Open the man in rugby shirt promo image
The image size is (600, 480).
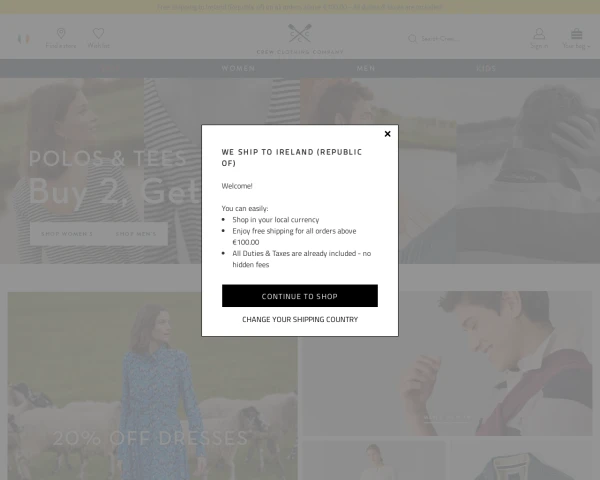pyautogui.click(x=447, y=363)
